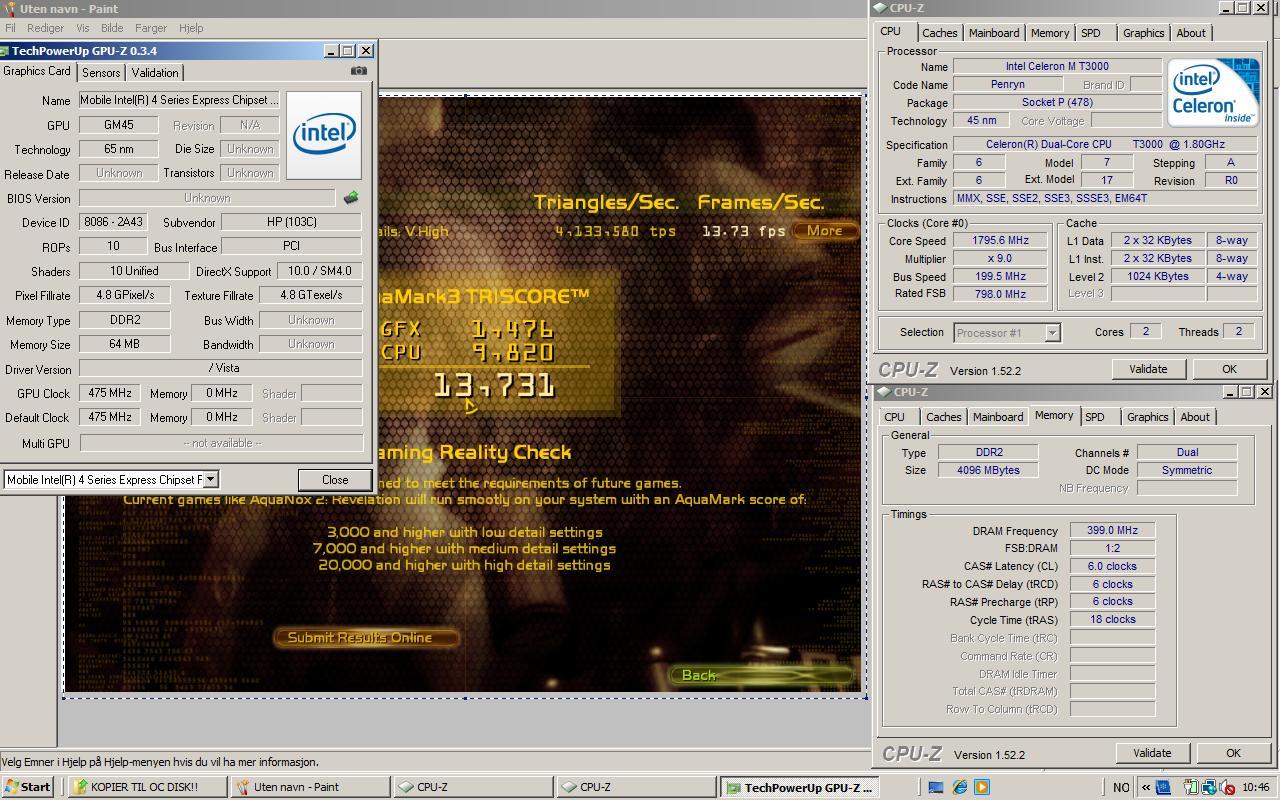Click the Device ID 8086 - 2A43 value
1280x800 pixels.
click(113, 222)
